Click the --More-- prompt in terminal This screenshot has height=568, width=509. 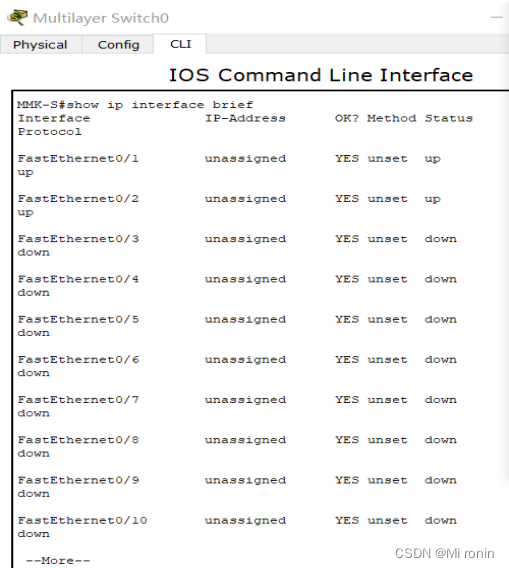tap(58, 560)
